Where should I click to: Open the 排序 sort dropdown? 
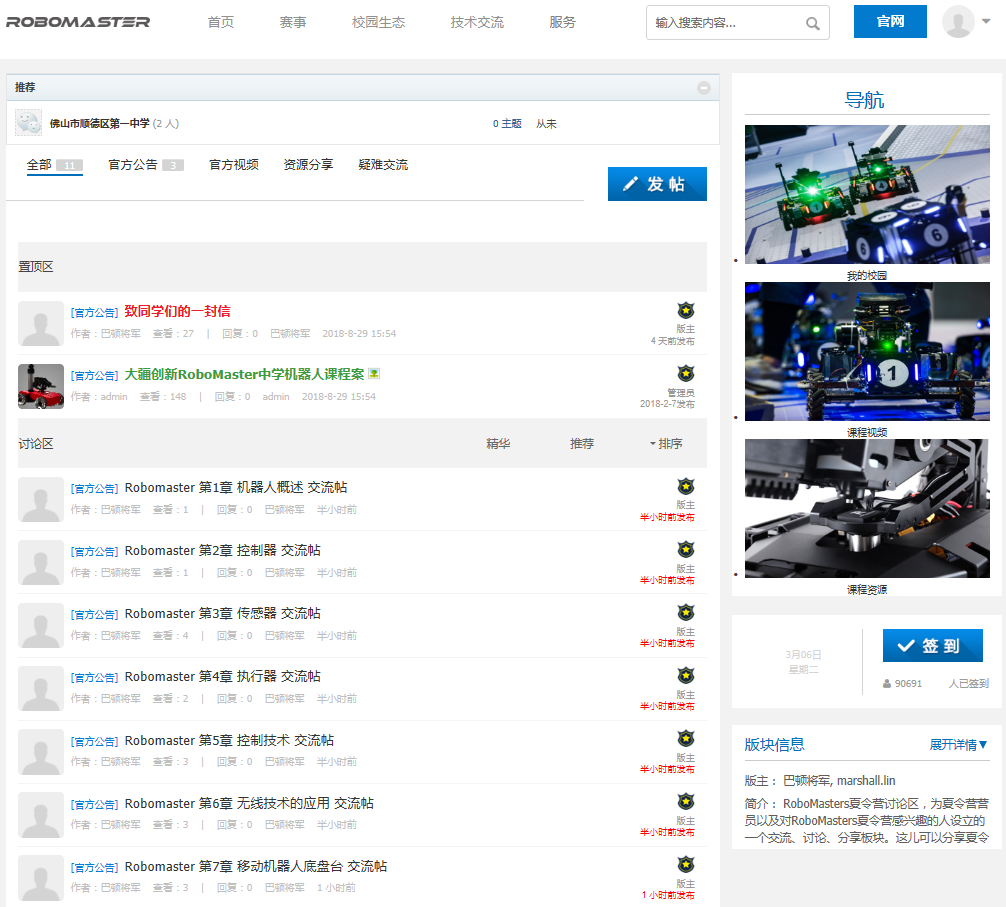pyautogui.click(x=666, y=443)
